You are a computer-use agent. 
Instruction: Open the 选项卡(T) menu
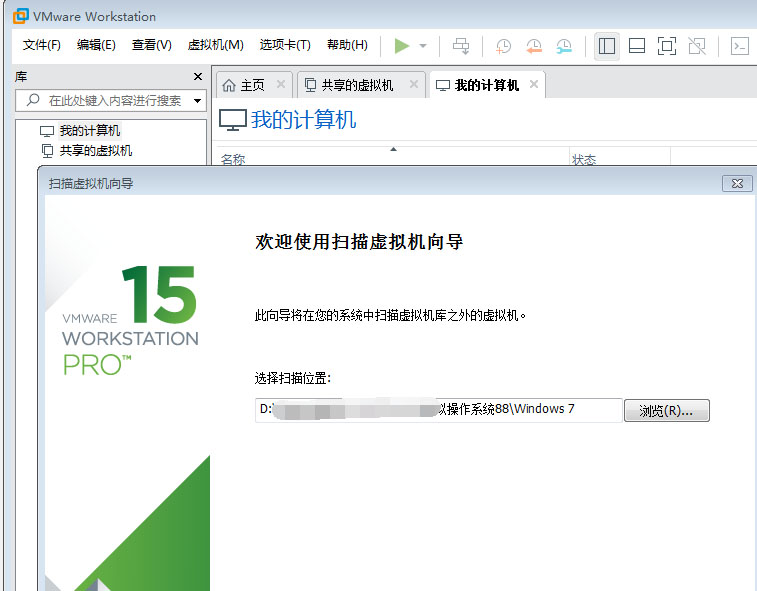pyautogui.click(x=285, y=45)
